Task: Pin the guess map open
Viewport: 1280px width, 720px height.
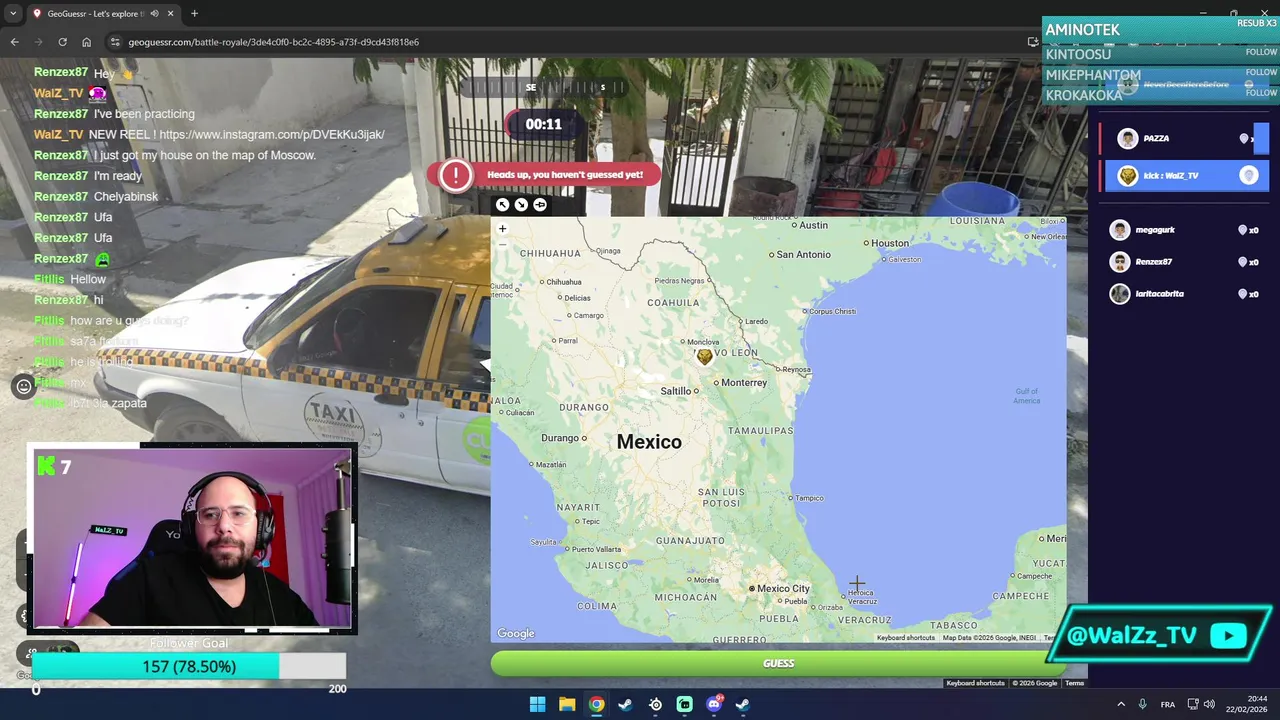Action: 540,204
